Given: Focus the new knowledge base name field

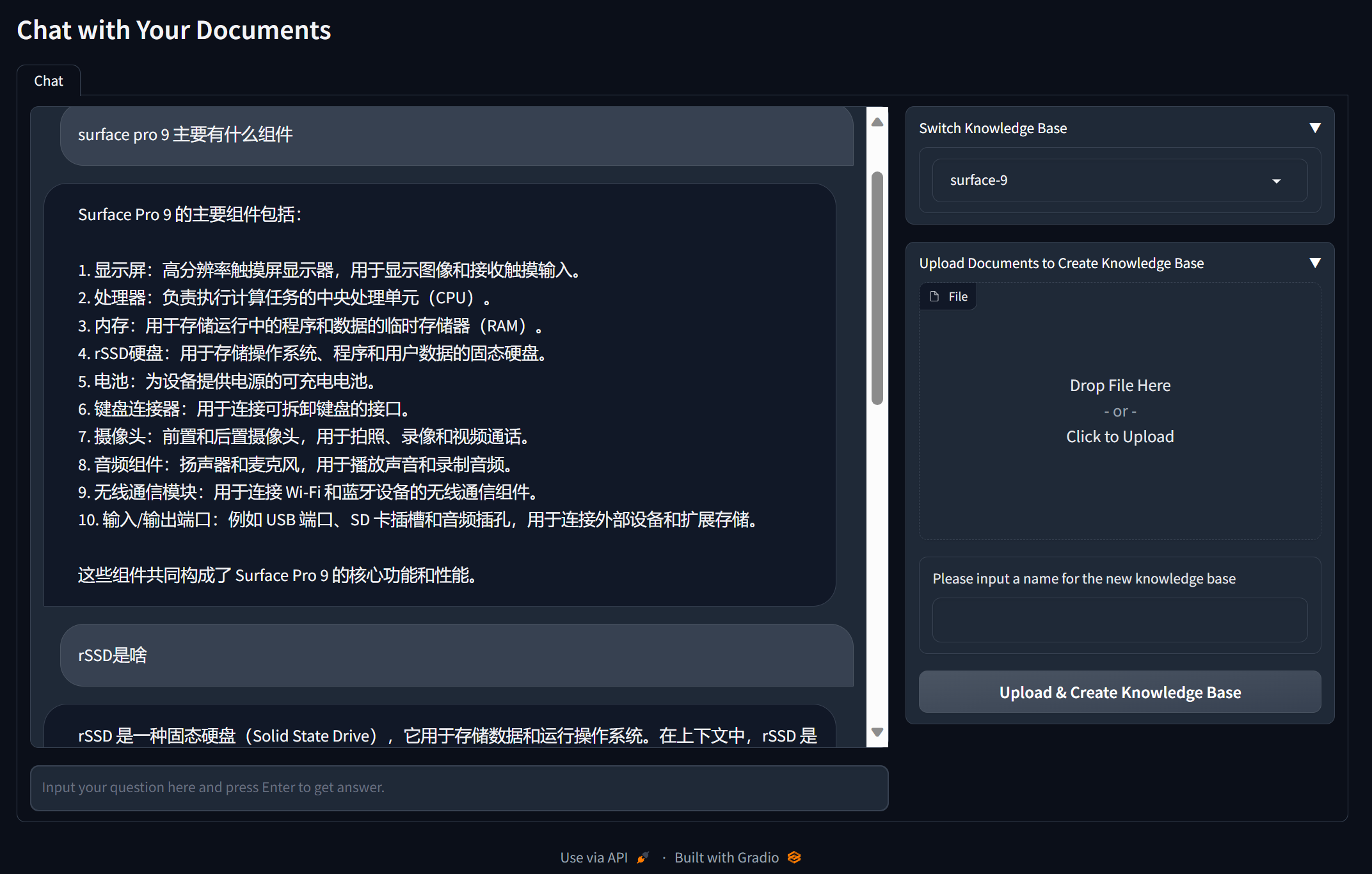Looking at the screenshot, I should (1119, 620).
